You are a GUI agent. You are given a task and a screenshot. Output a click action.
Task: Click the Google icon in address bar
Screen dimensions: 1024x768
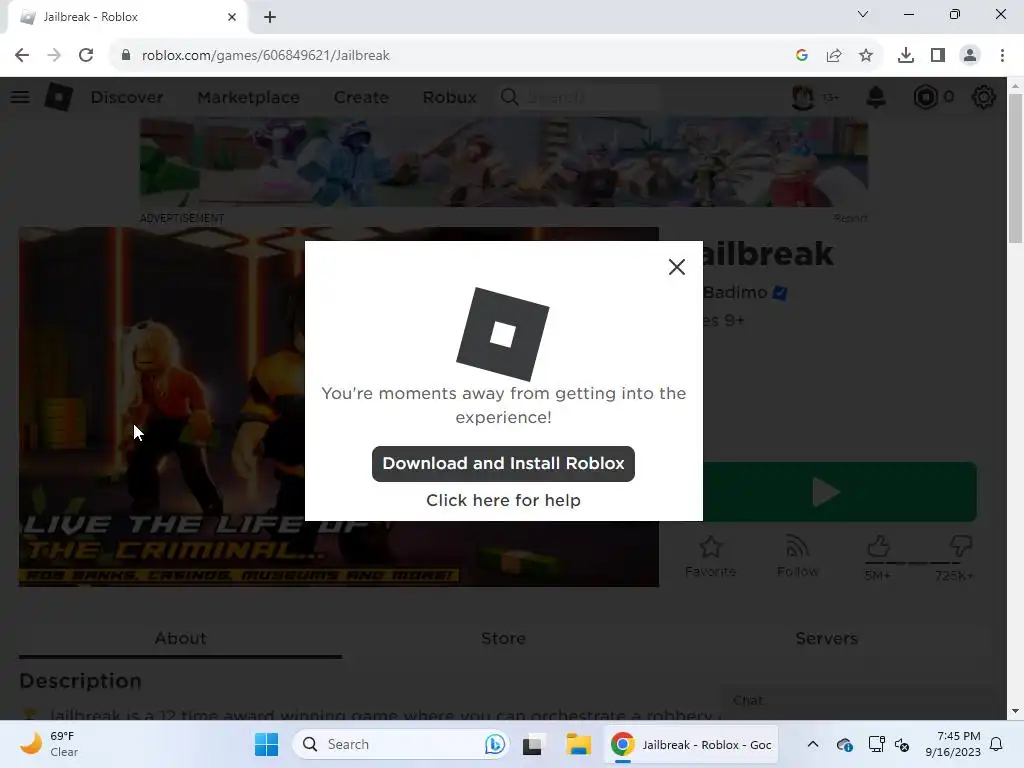click(802, 56)
